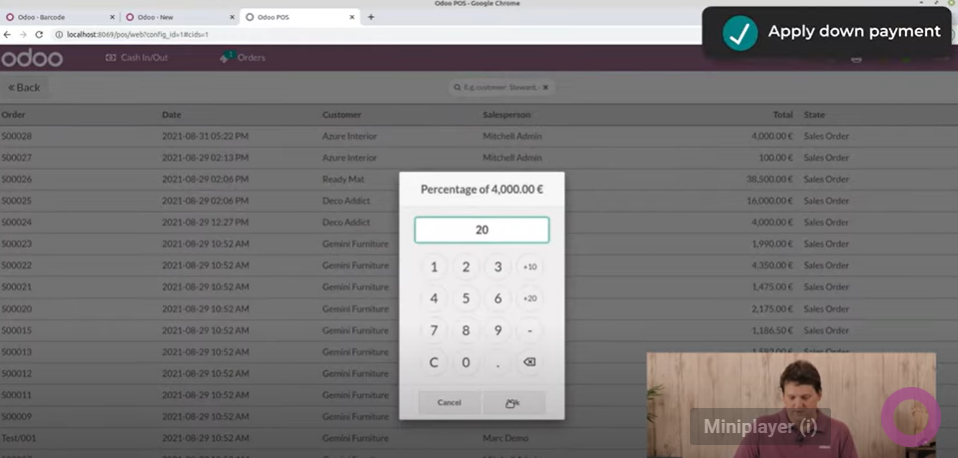Image resolution: width=958 pixels, height=458 pixels.
Task: Confirm the percentage with Ok
Action: click(513, 402)
